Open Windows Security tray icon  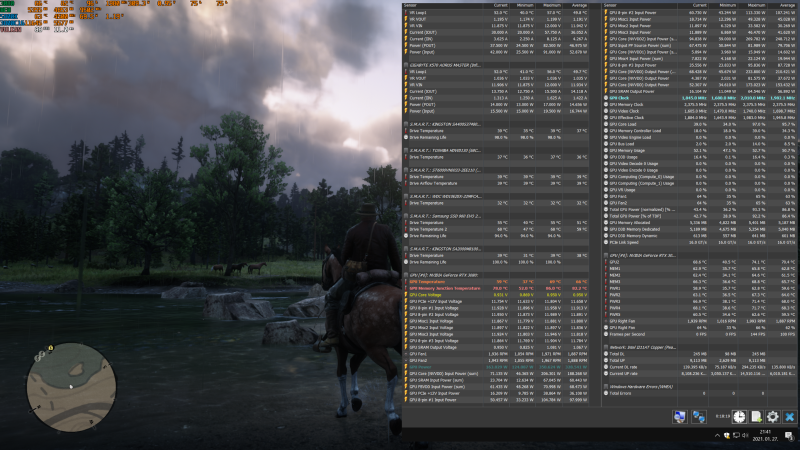click(x=727, y=435)
